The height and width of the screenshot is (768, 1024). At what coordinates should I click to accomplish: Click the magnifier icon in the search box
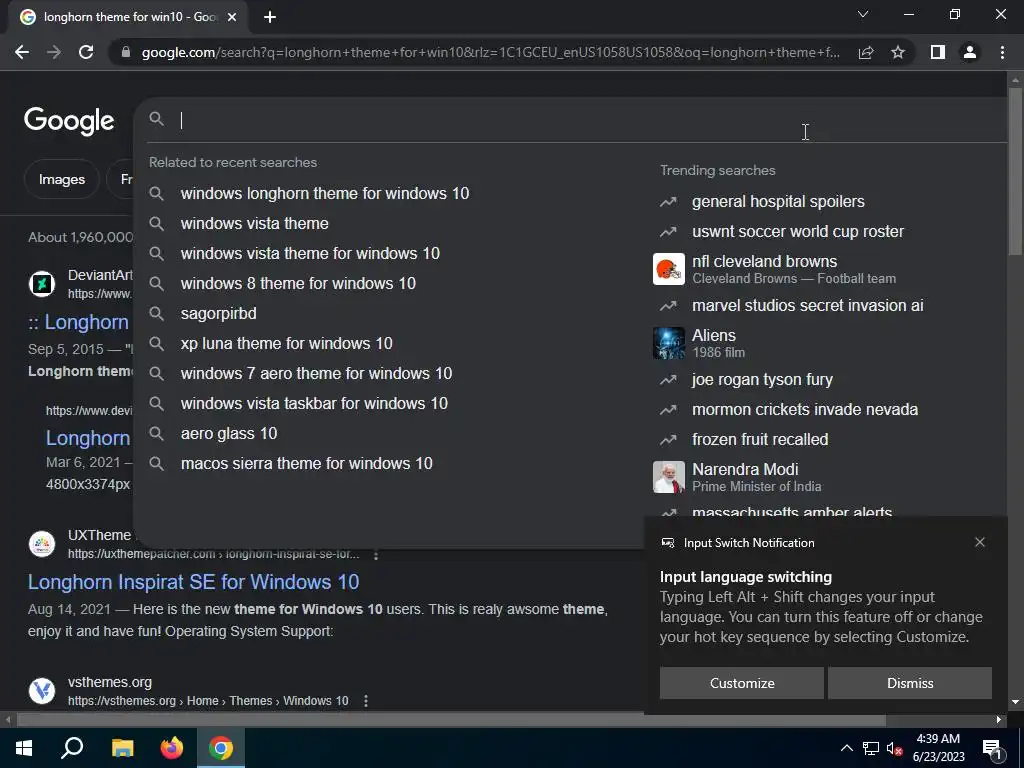coord(157,119)
